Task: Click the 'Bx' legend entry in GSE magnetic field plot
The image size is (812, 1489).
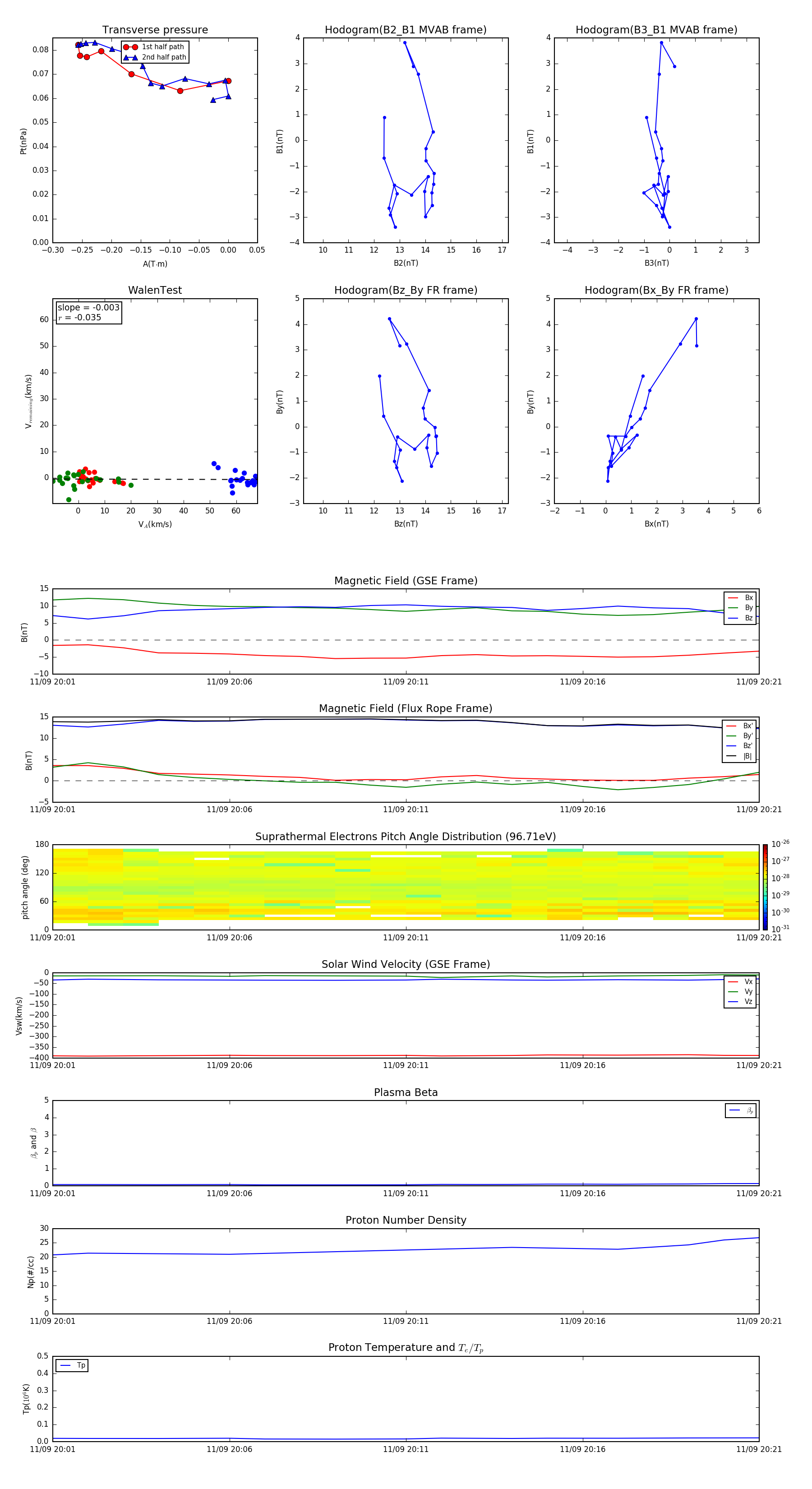Action: [740, 598]
